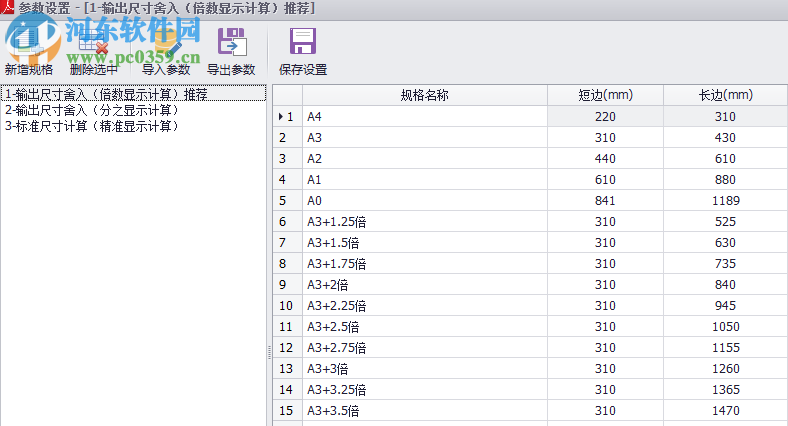Click long side value 525
This screenshot has width=788, height=426.
726,222
